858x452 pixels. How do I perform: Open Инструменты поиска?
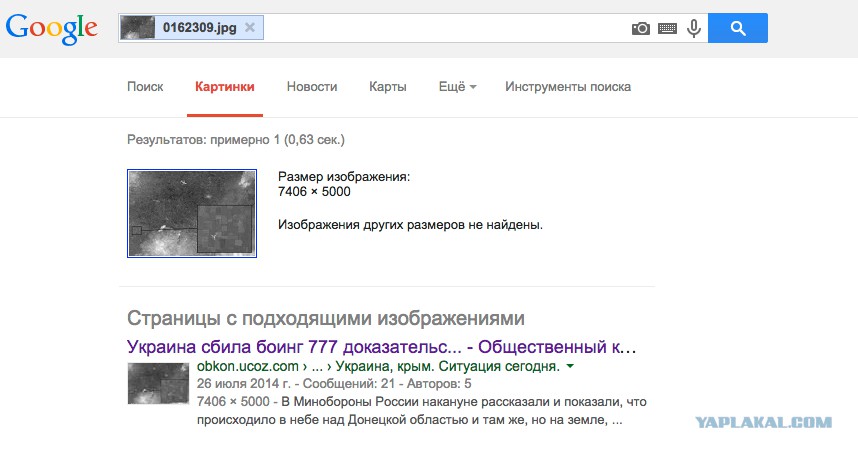568,86
